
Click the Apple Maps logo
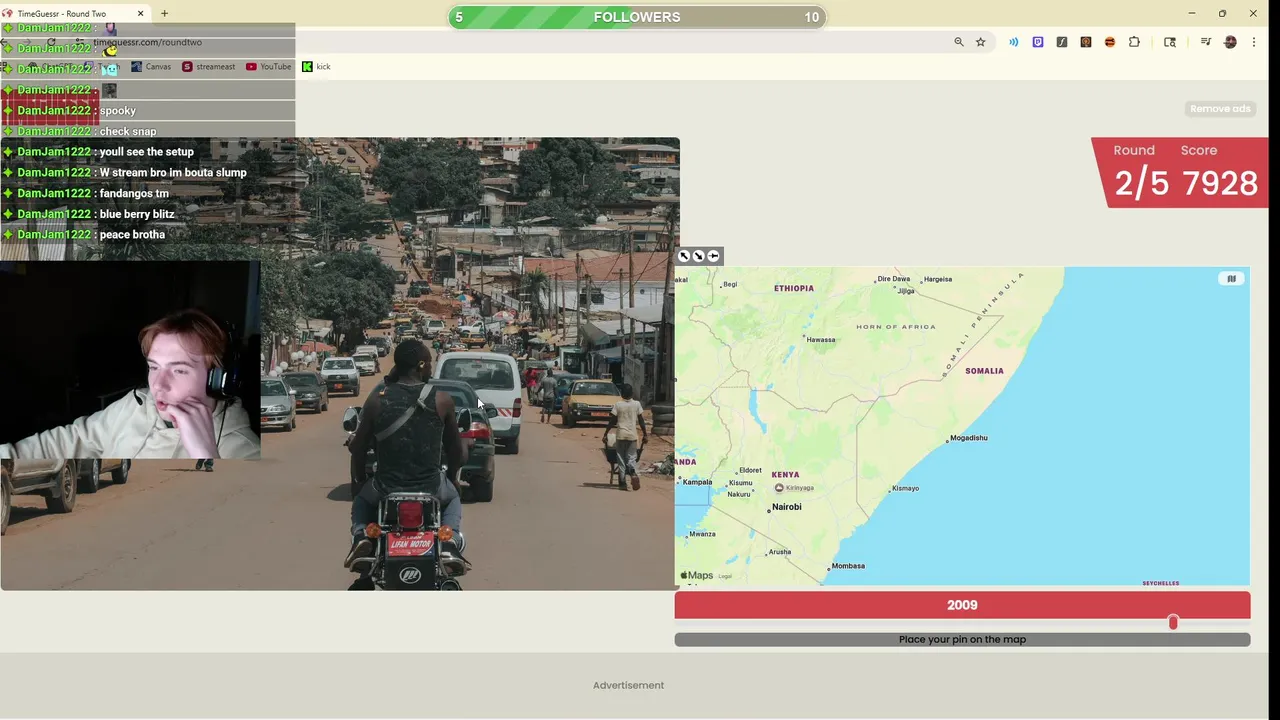tap(697, 576)
